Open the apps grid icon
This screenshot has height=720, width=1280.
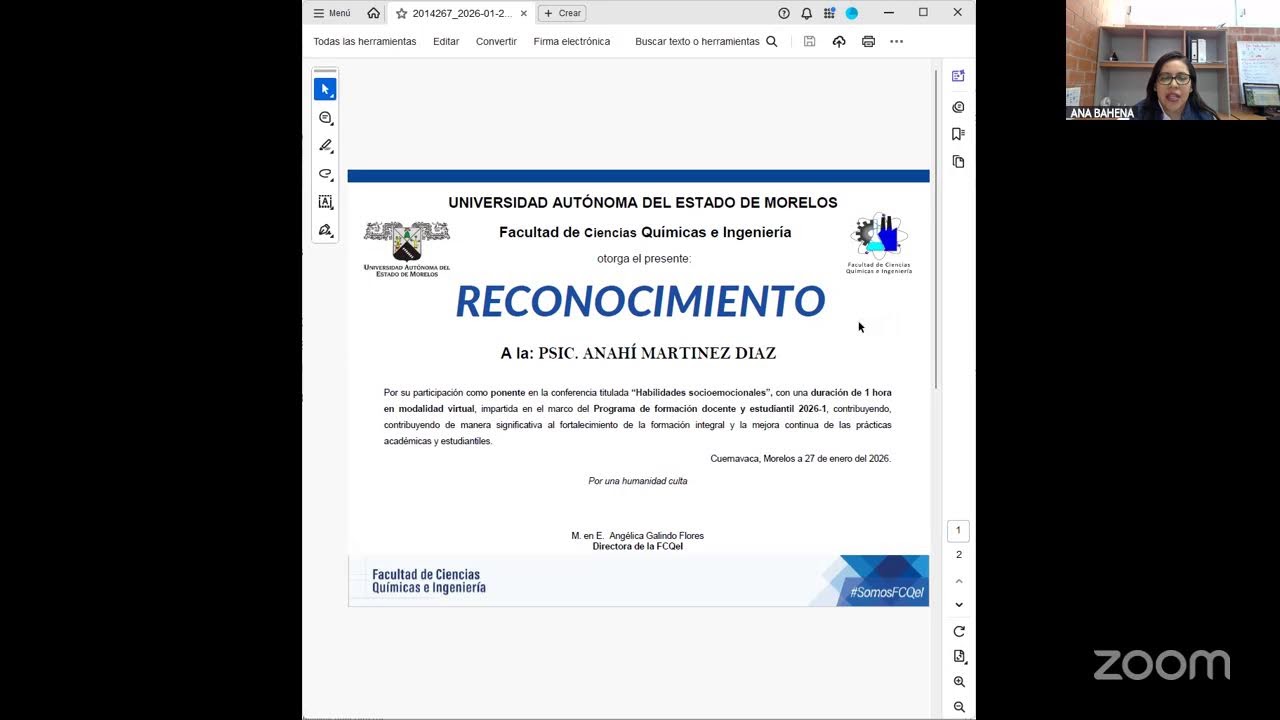tap(829, 13)
